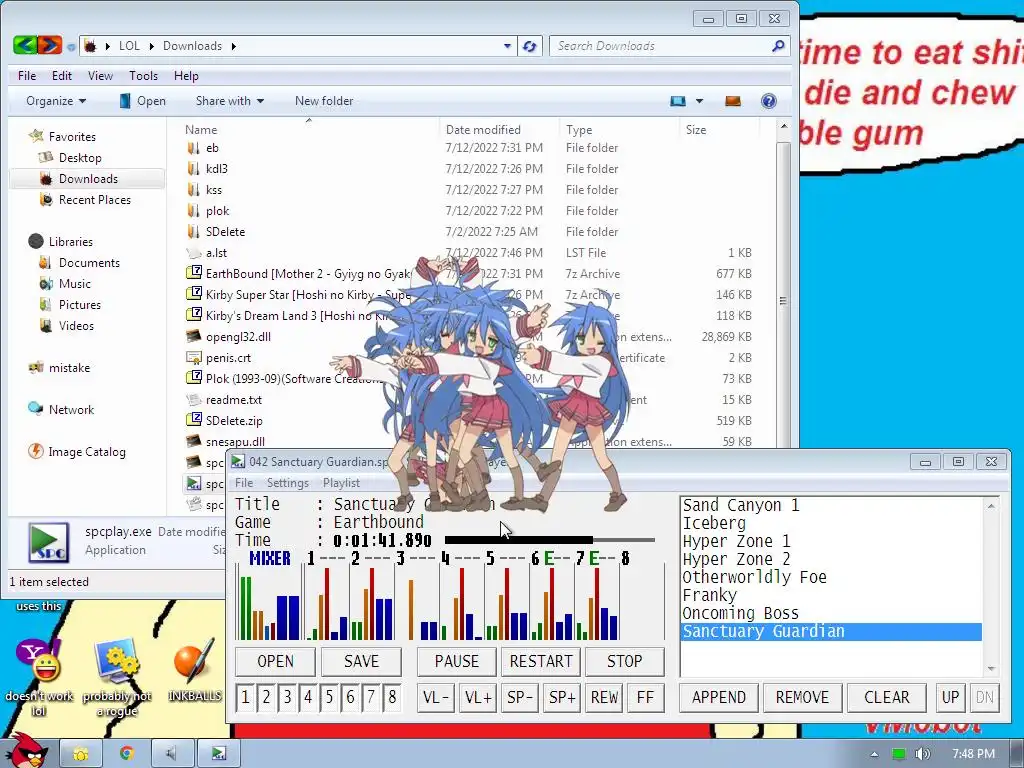Select the opengl32.dll file icon
Viewport: 1024px width, 768px height.
click(193, 337)
